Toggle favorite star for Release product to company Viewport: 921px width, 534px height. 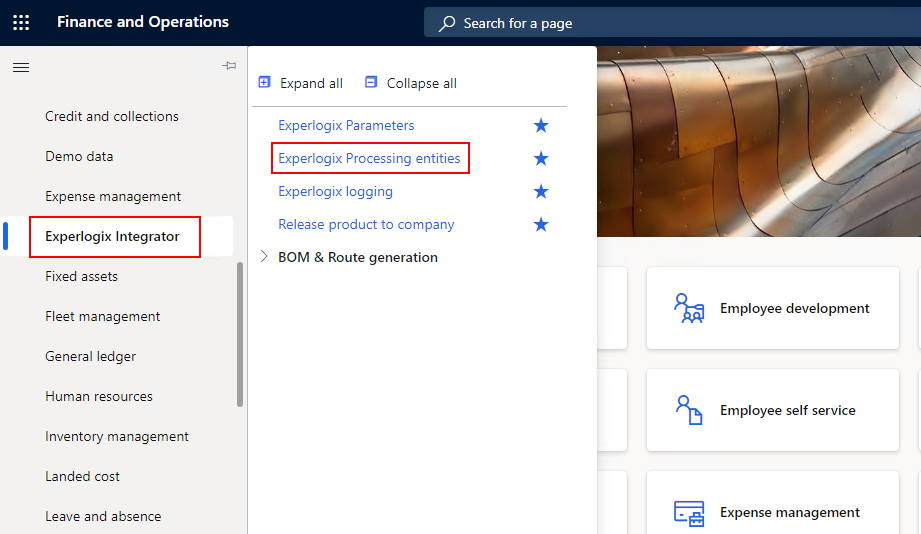tap(541, 224)
